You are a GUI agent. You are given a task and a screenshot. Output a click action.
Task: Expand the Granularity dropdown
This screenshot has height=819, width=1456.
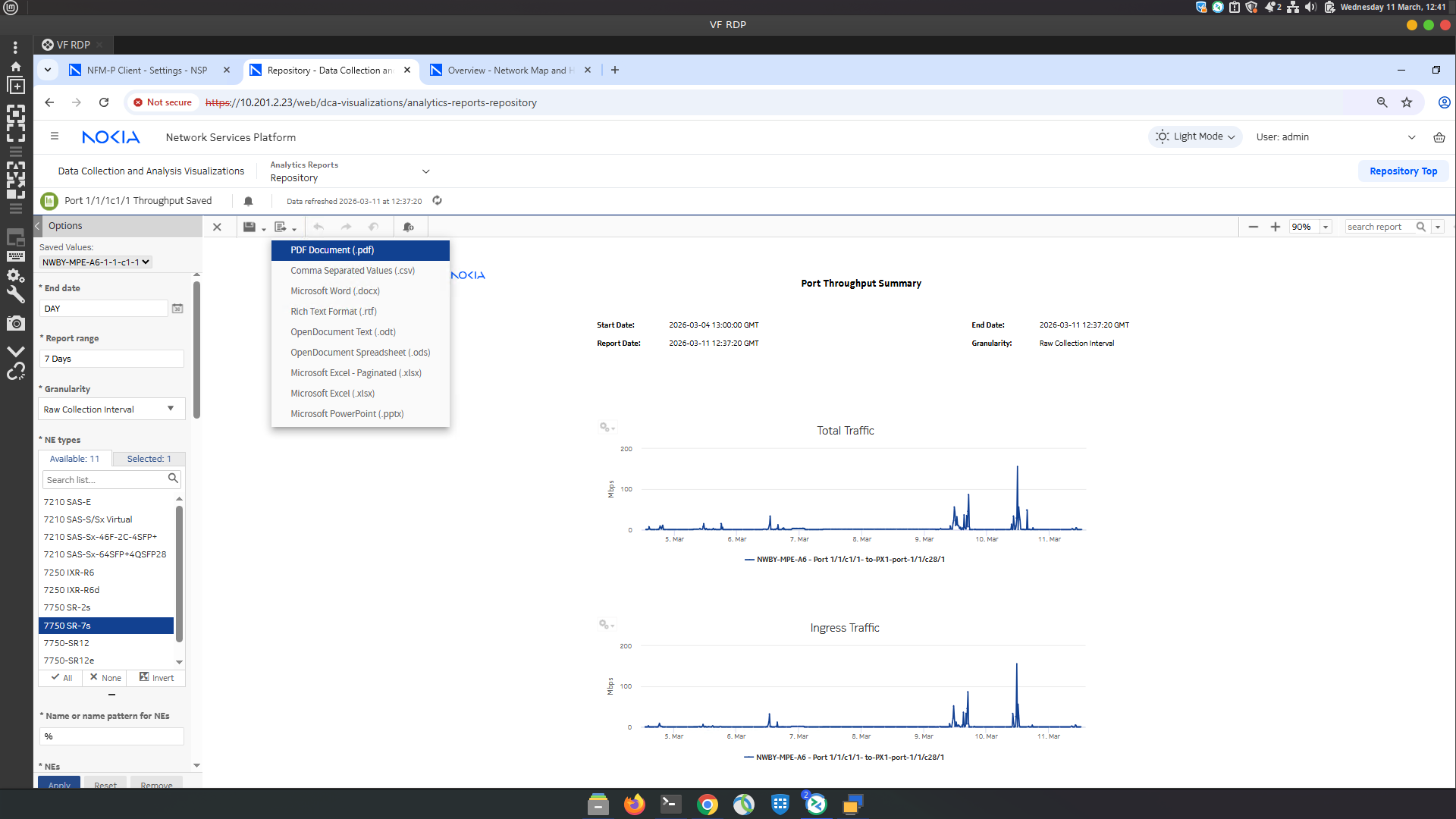pos(171,409)
